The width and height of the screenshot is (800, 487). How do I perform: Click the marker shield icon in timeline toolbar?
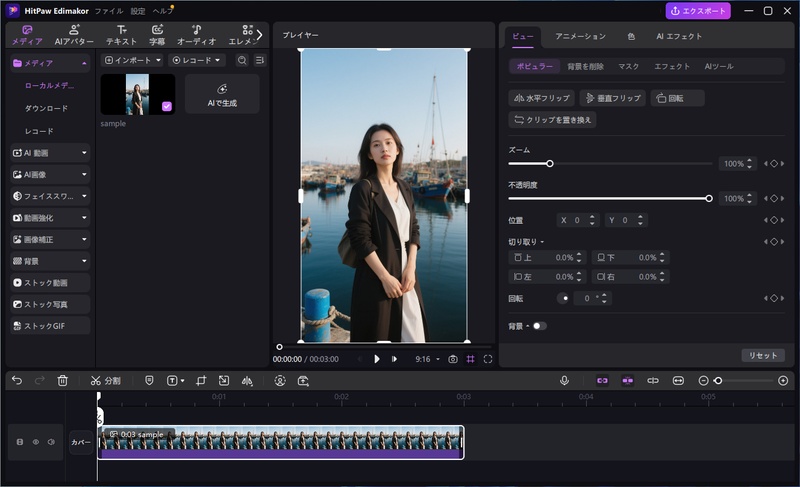pos(149,380)
